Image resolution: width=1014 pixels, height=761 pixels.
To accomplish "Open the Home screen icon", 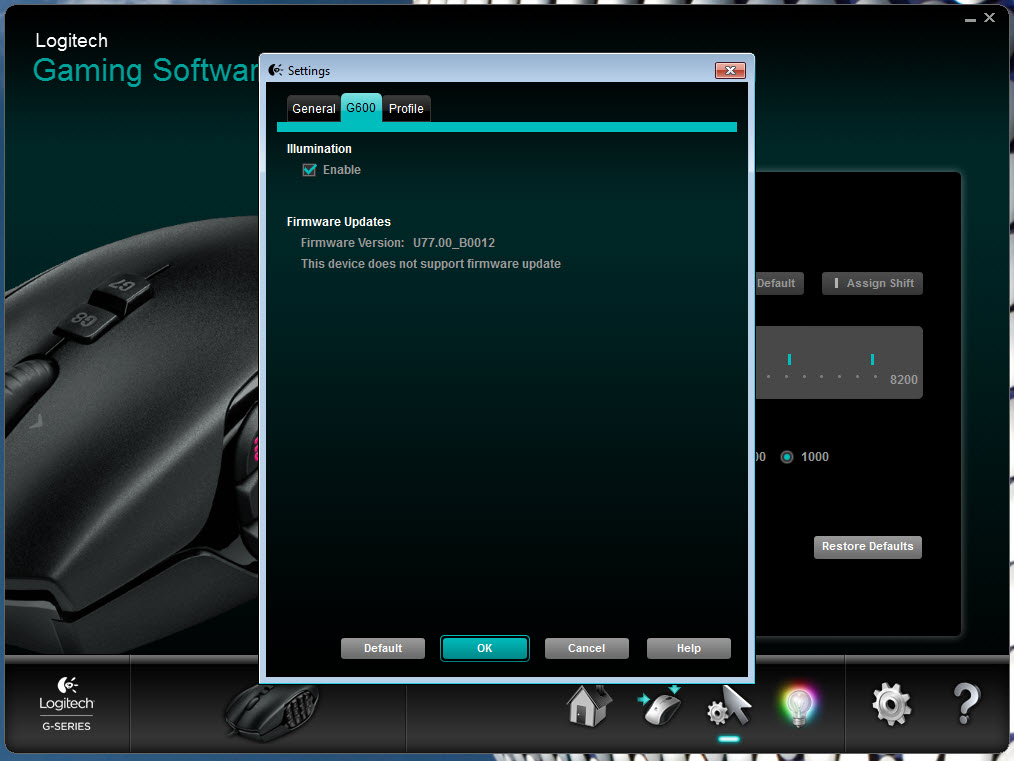I will [589, 705].
